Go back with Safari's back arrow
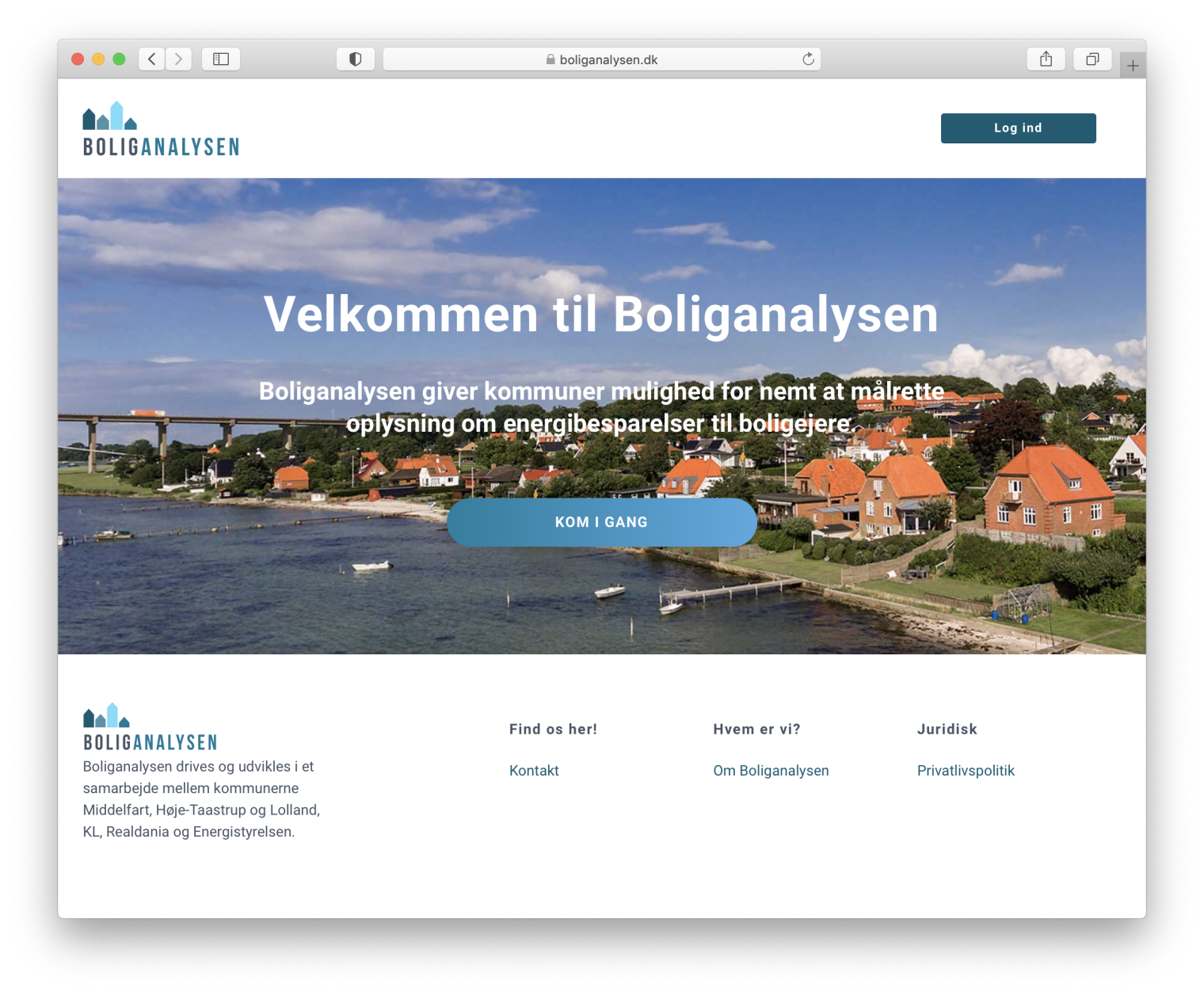Image resolution: width=1204 pixels, height=995 pixels. tap(152, 59)
